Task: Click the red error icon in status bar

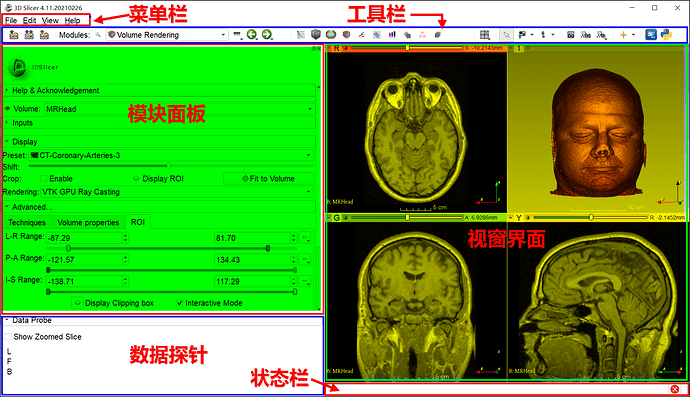Action: coord(675,389)
